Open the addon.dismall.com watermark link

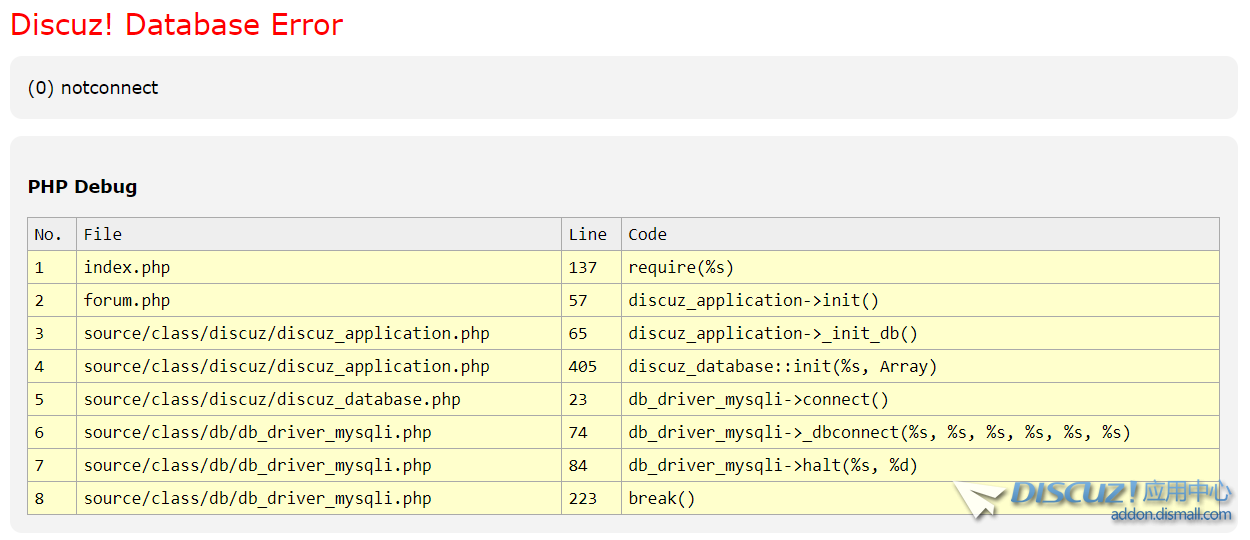tap(1171, 515)
